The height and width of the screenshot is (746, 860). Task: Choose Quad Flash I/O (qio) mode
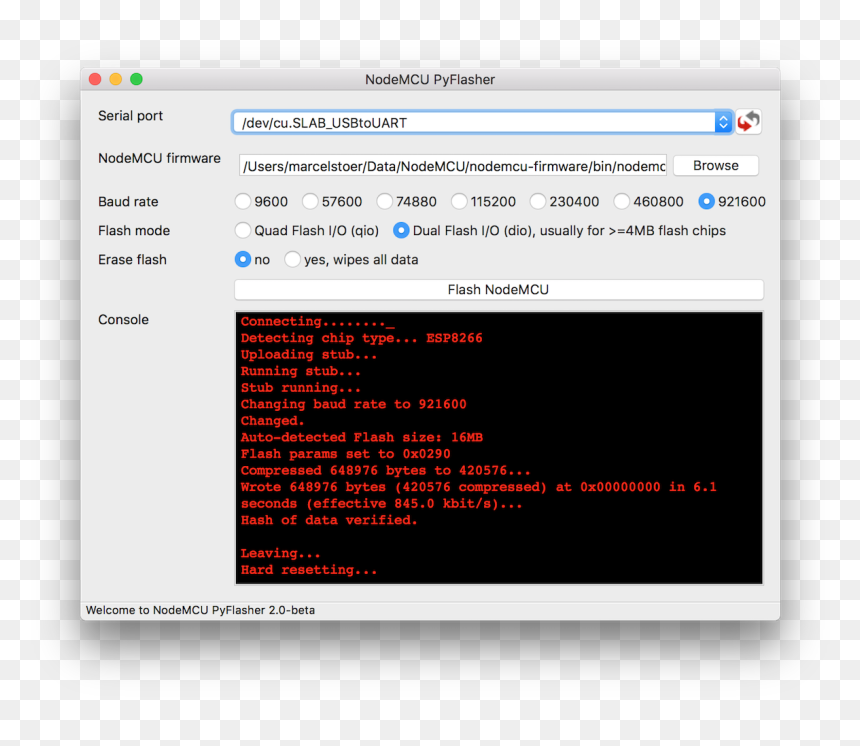307,230
